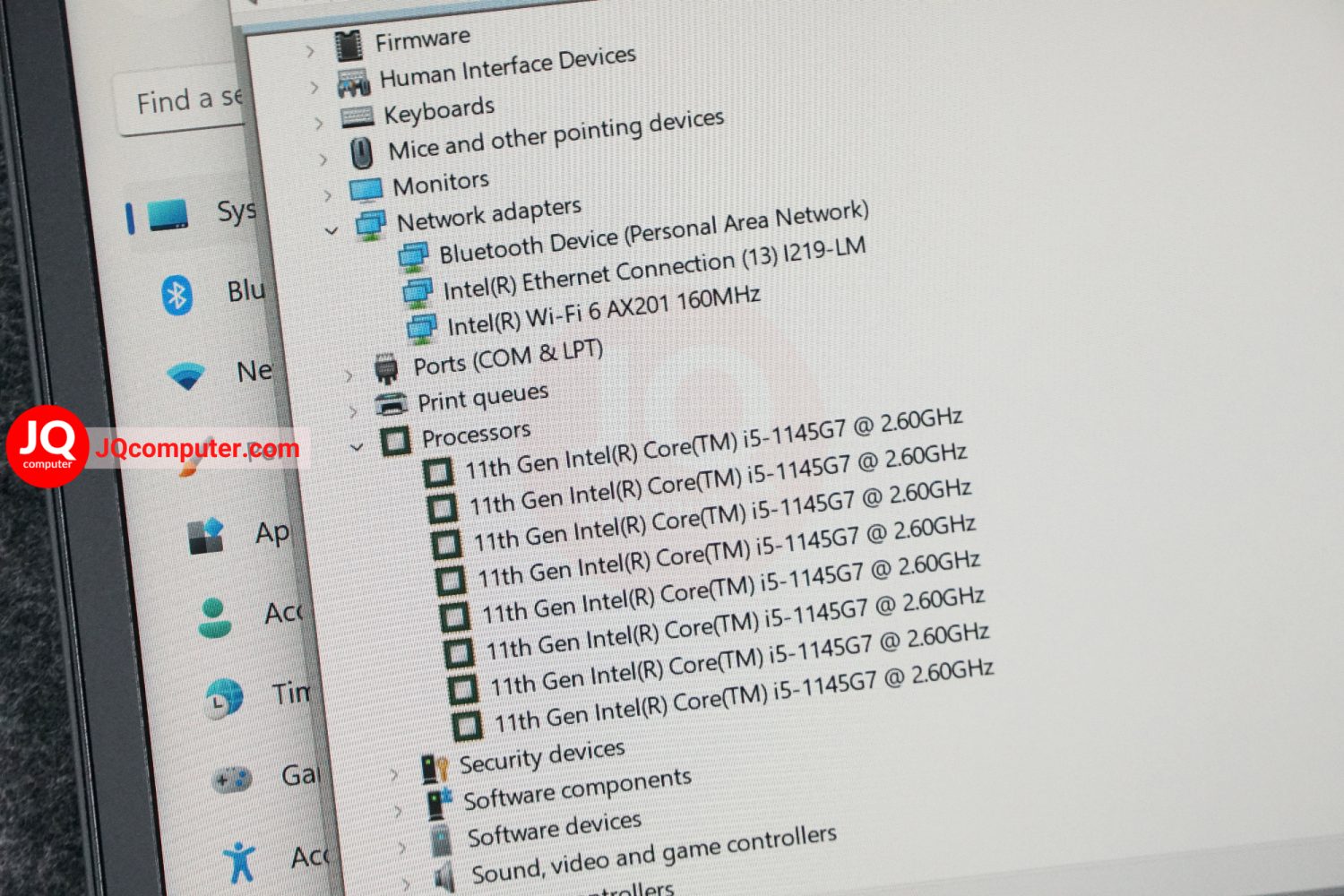Image resolution: width=1344 pixels, height=896 pixels.
Task: Expand the Keyboards node
Action: (x=319, y=123)
